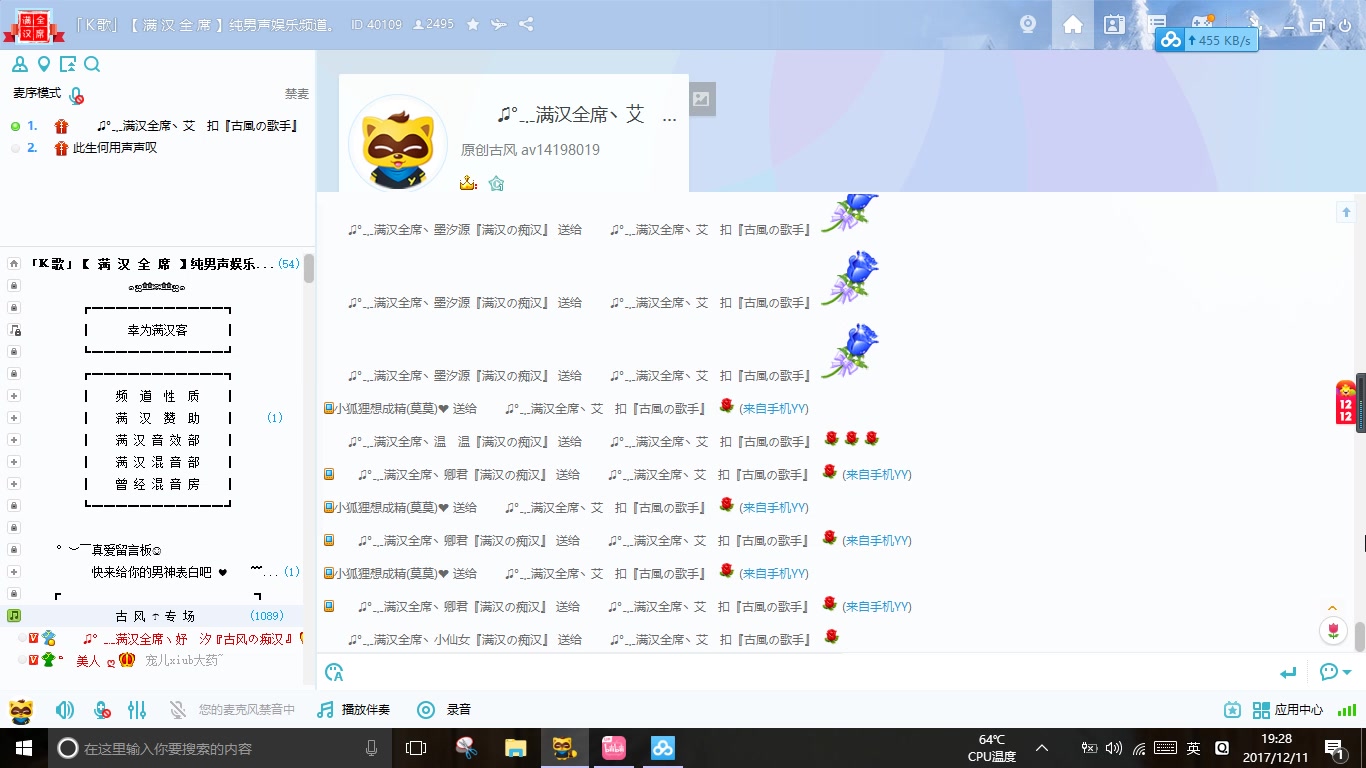Open the channel logo 满汉全席

pos(33,25)
